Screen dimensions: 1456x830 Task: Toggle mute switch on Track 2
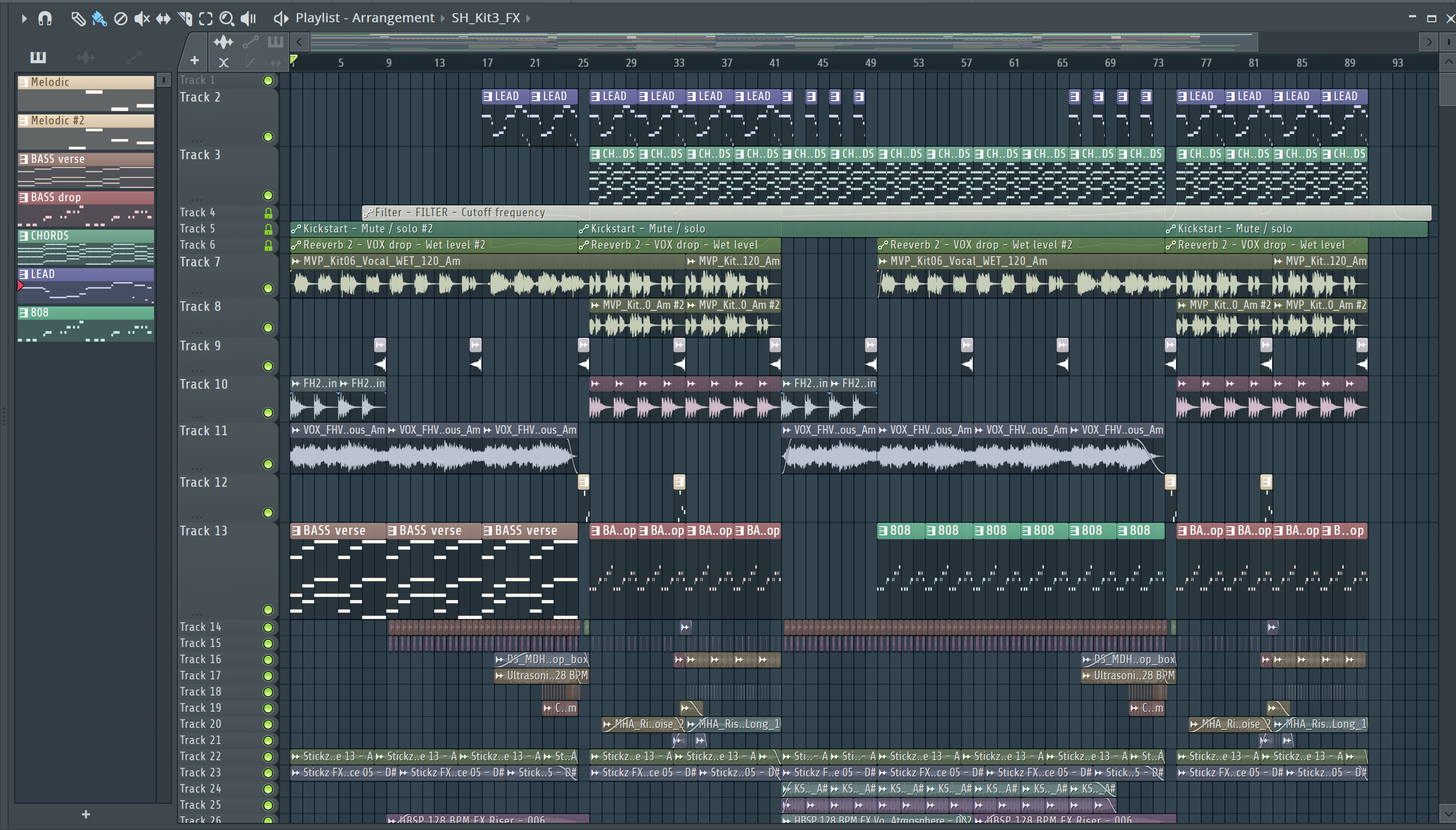click(x=268, y=137)
